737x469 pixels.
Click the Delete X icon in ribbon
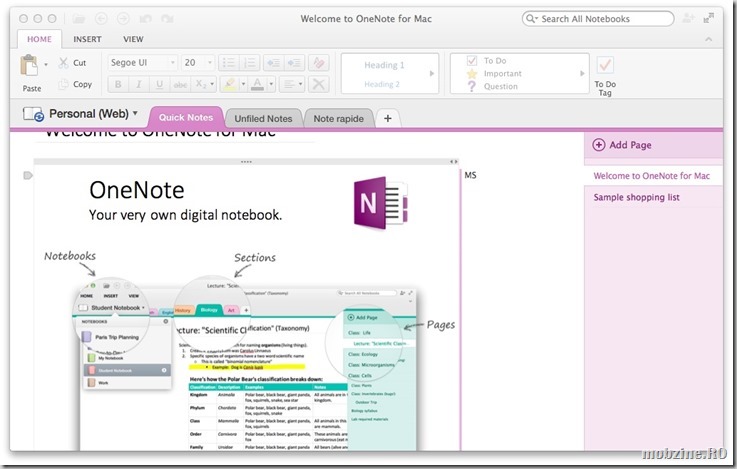pos(318,85)
